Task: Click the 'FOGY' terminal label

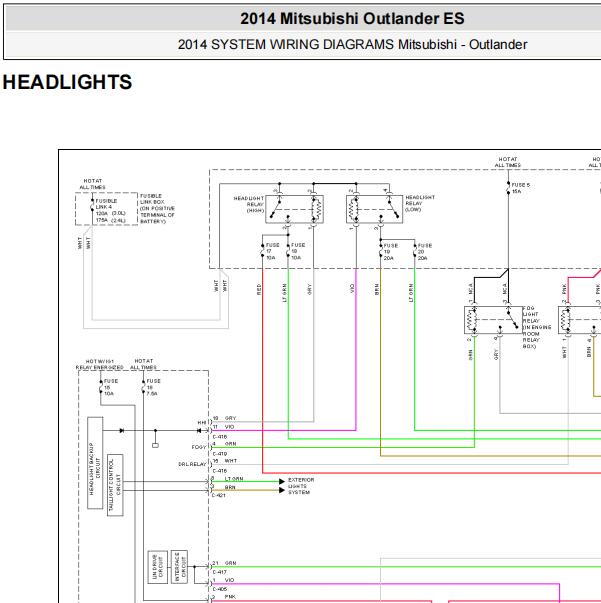Action: pyautogui.click(x=199, y=447)
